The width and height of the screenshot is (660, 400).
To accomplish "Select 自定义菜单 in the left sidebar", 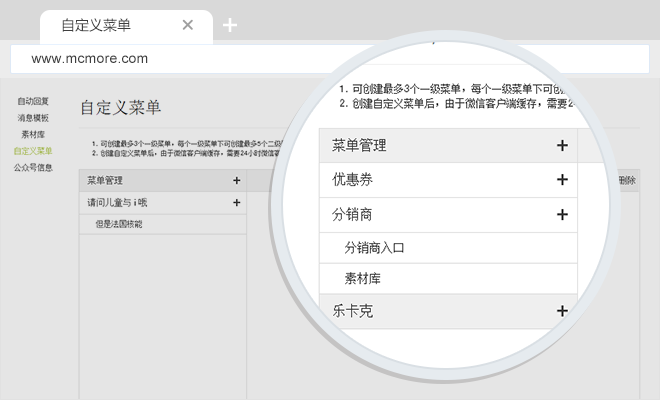I will [x=33, y=151].
